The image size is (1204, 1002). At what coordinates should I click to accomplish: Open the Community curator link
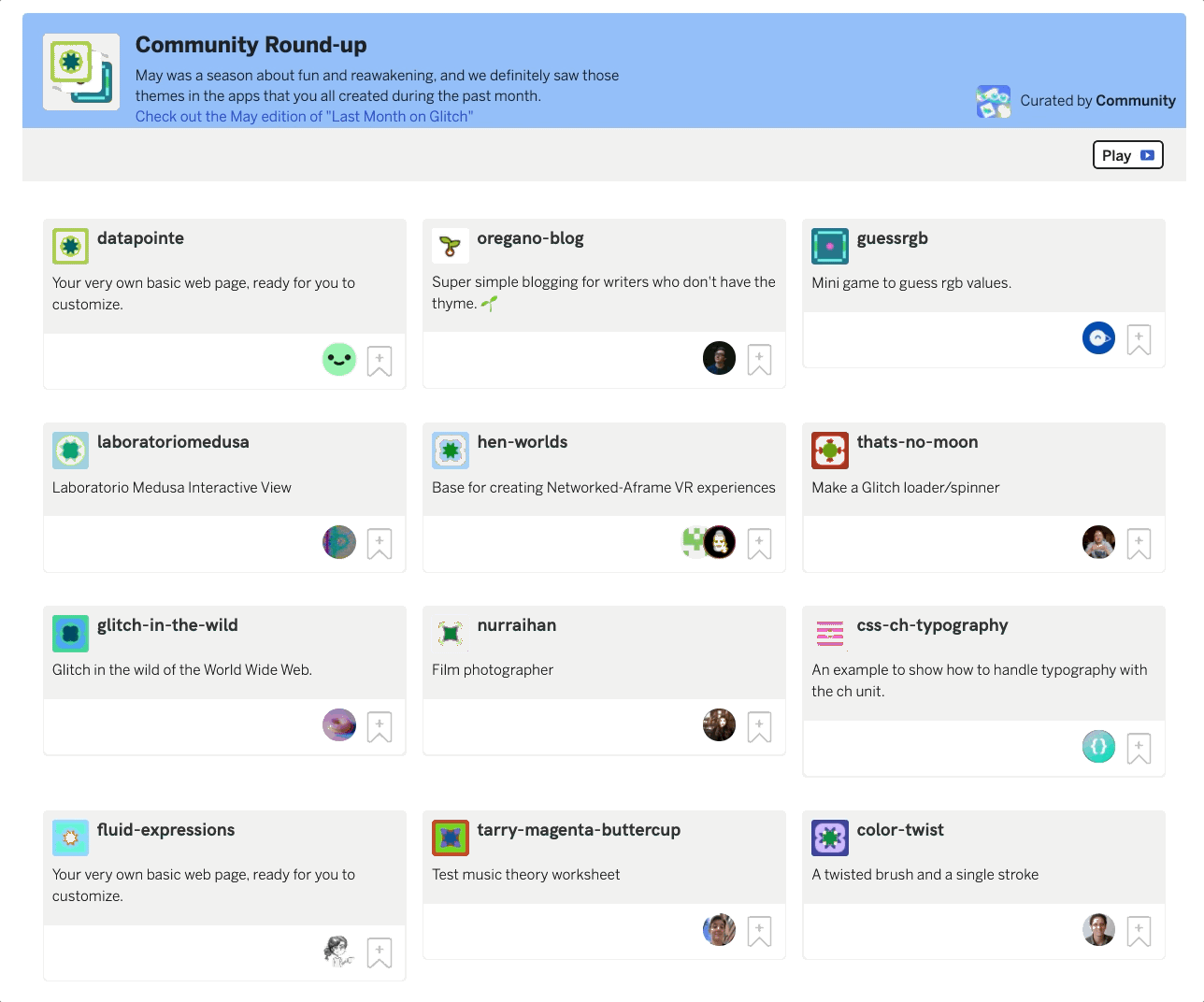tap(1135, 101)
